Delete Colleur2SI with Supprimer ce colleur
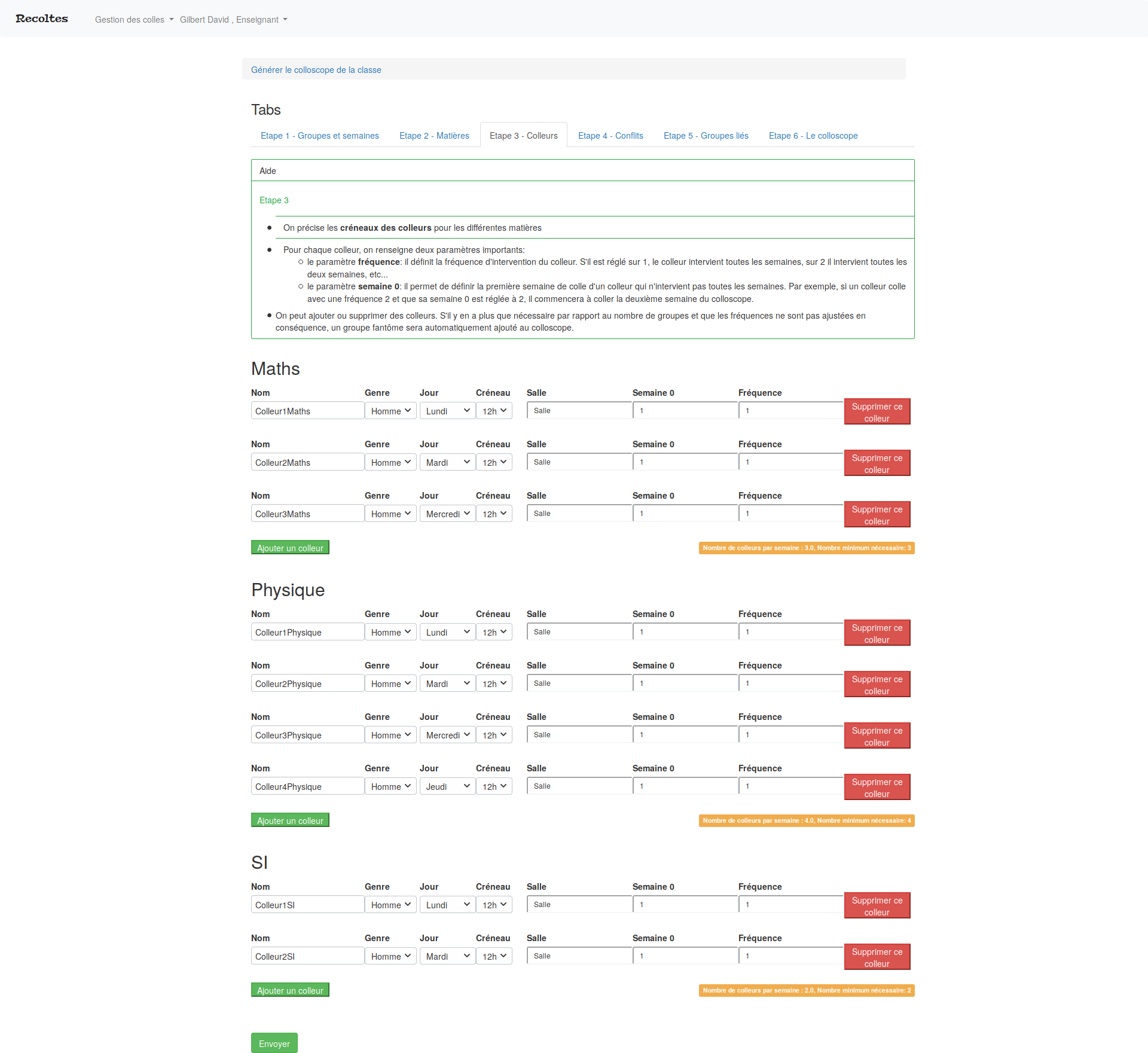The image size is (1148, 1053). [x=877, y=957]
